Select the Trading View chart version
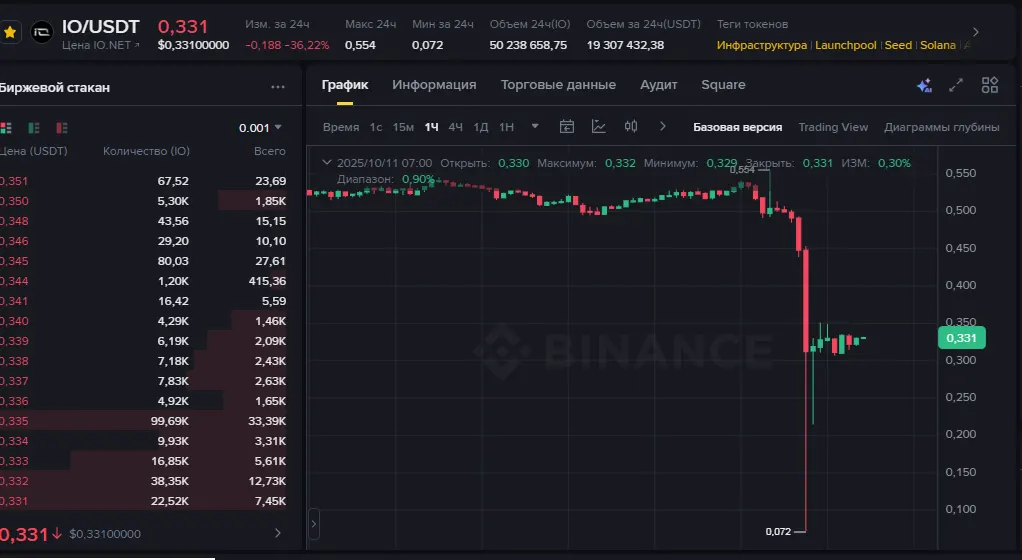 pyautogui.click(x=833, y=127)
